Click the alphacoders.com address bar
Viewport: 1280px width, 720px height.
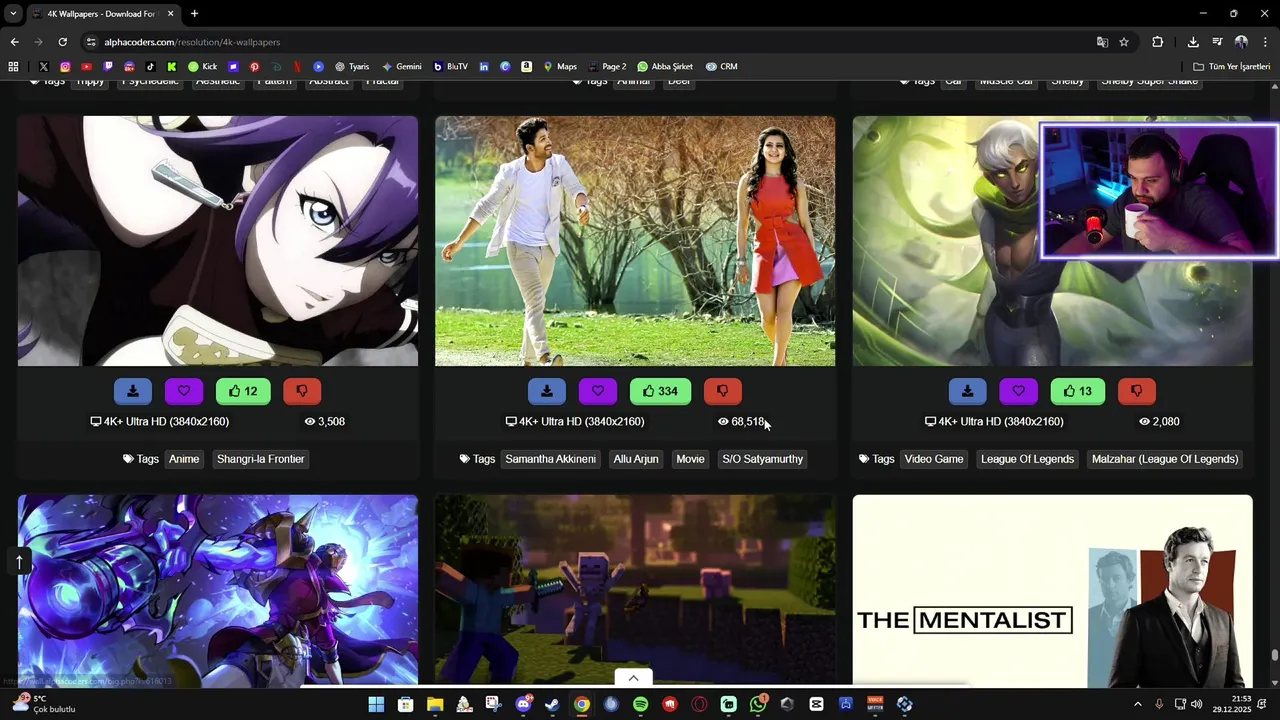pyautogui.click(x=590, y=42)
